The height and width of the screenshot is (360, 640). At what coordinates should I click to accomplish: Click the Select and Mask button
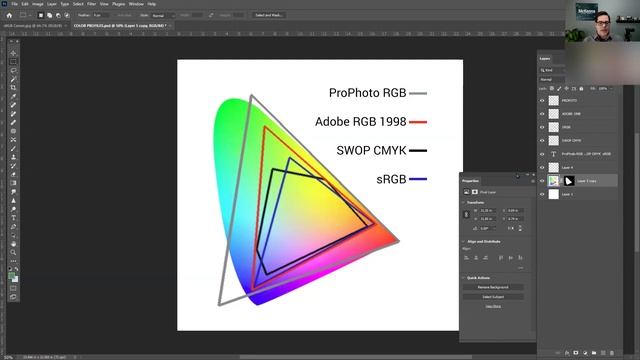tap(268, 15)
